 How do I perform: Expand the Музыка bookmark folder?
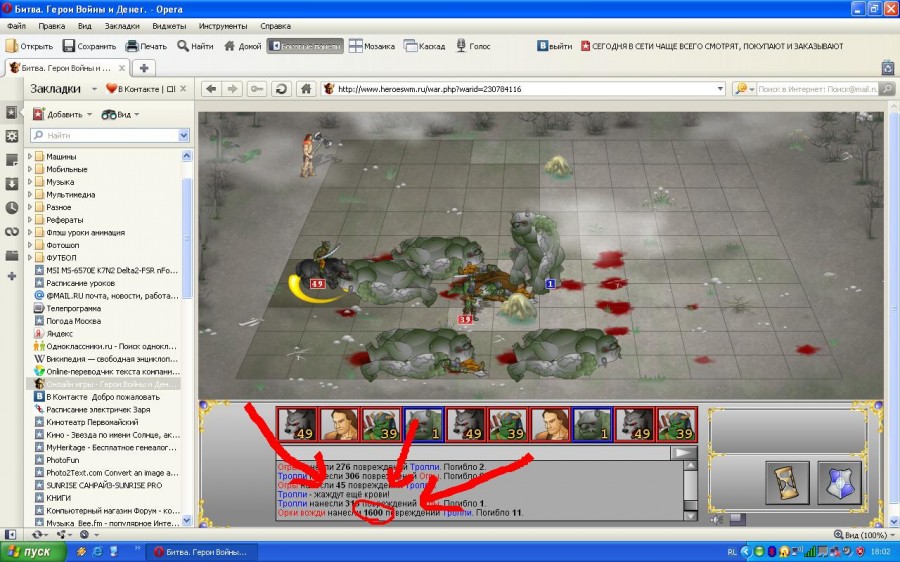click(x=30, y=181)
